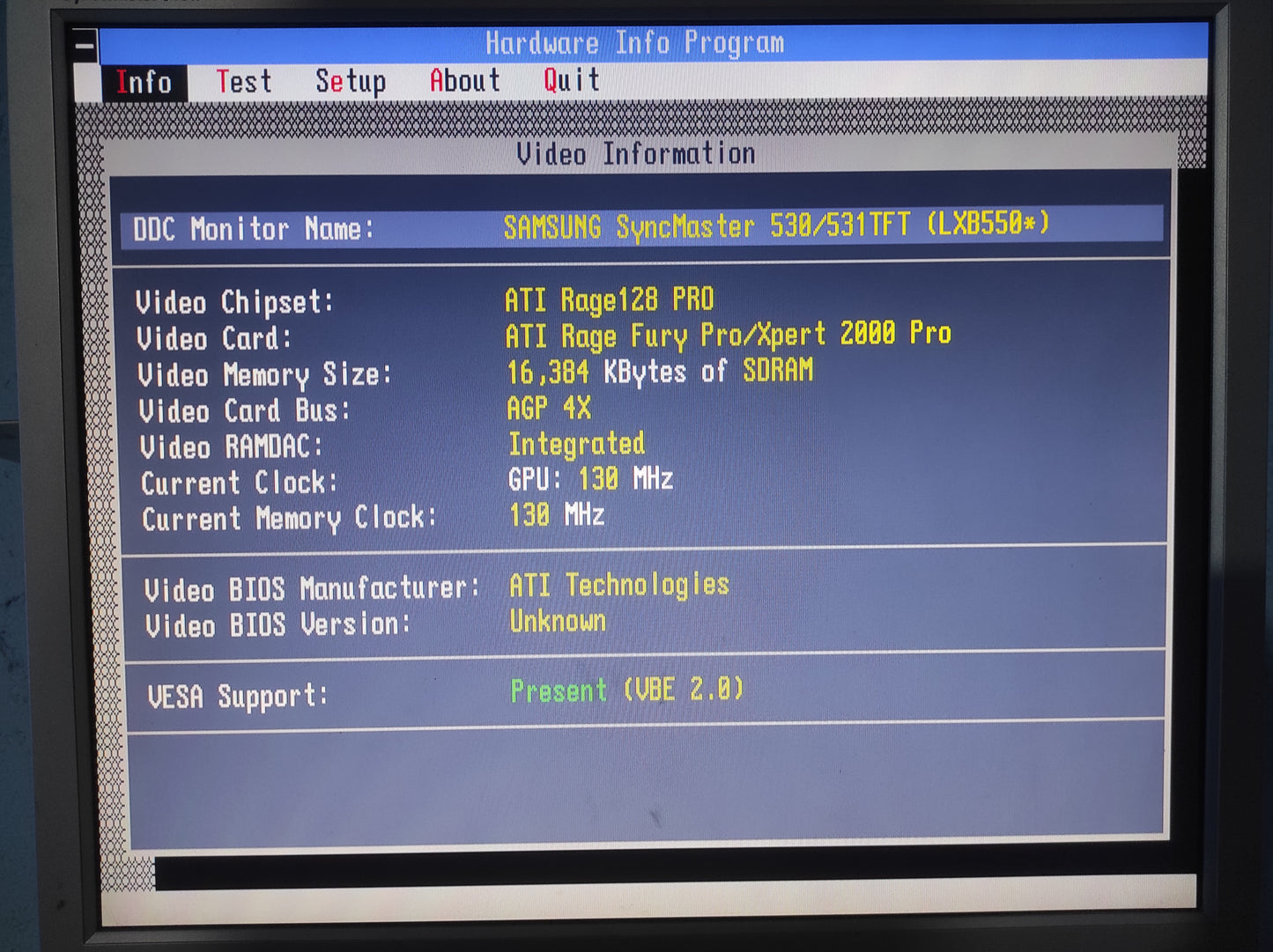Open the Test menu

pyautogui.click(x=244, y=82)
